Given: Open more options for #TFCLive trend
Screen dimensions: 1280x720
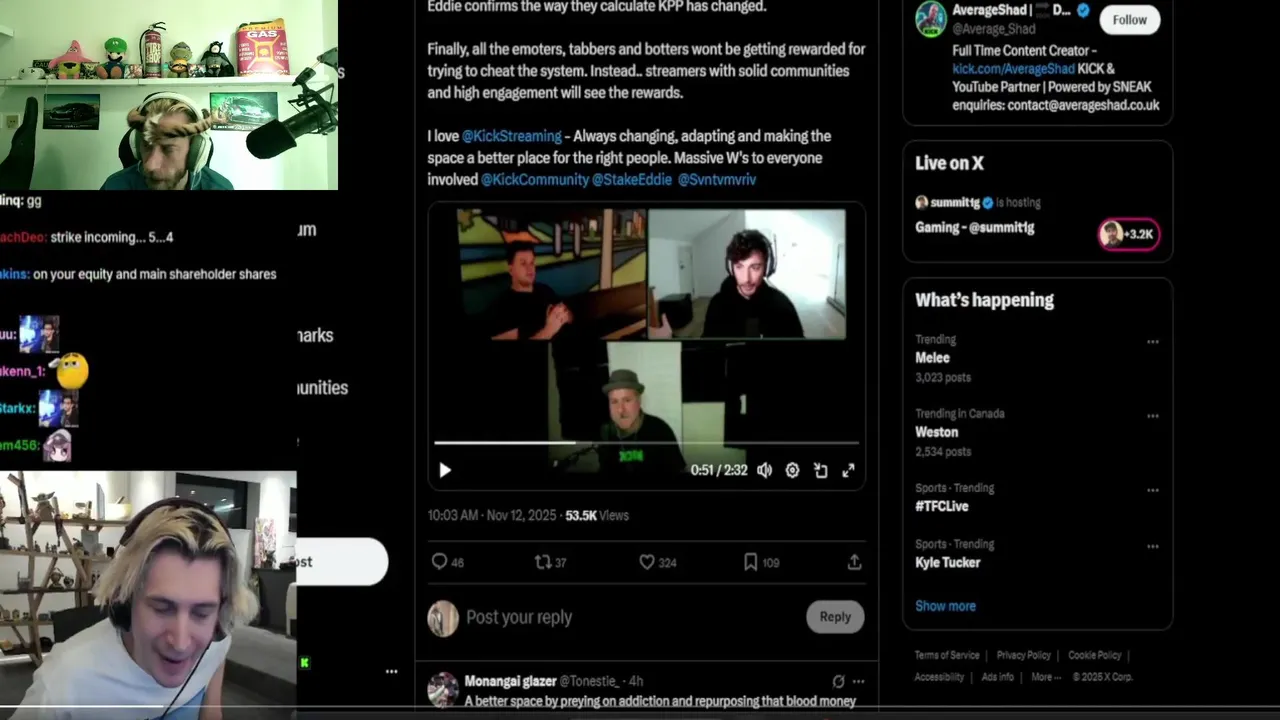Looking at the screenshot, I should tap(1153, 490).
